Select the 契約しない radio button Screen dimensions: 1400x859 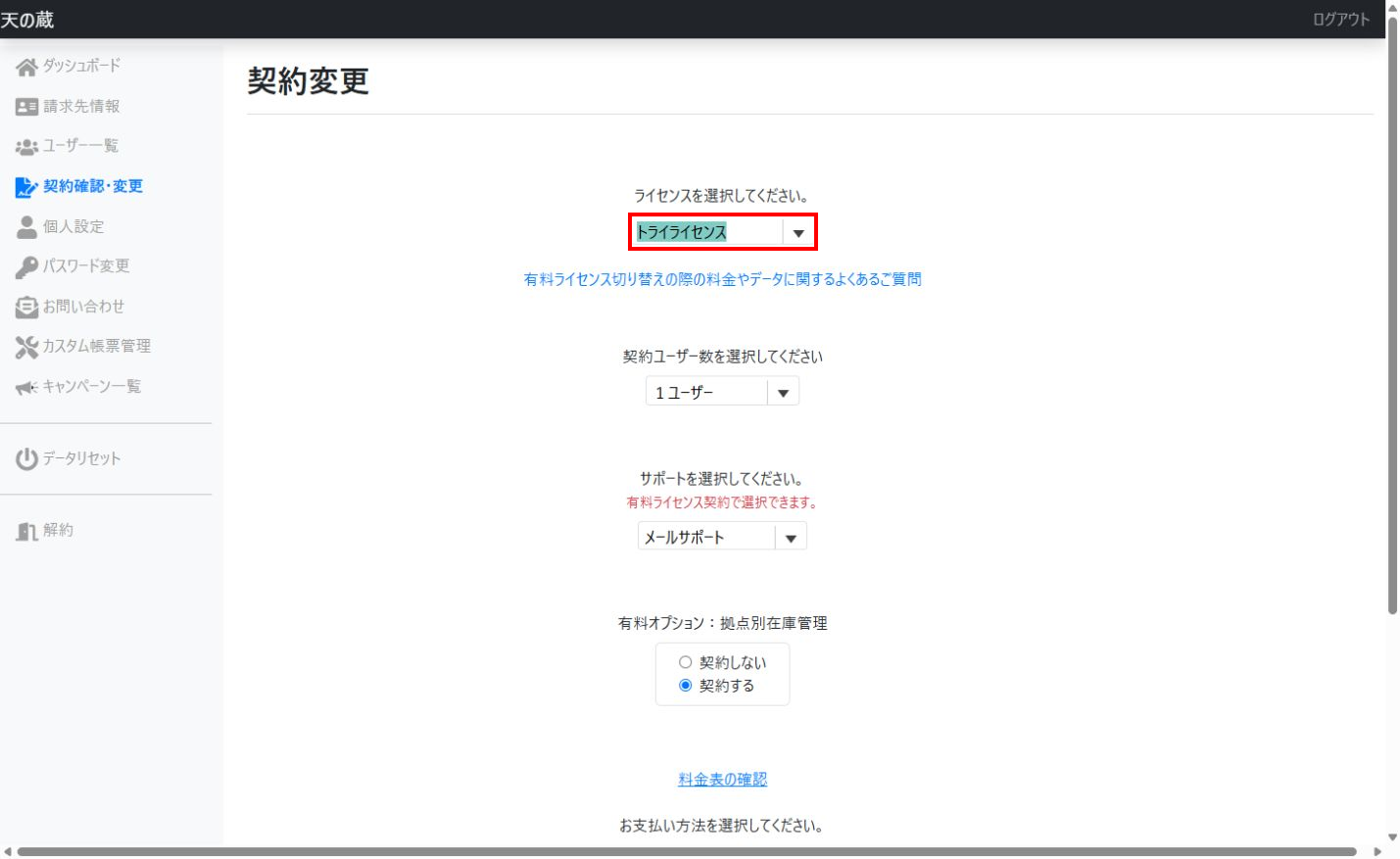[x=685, y=662]
